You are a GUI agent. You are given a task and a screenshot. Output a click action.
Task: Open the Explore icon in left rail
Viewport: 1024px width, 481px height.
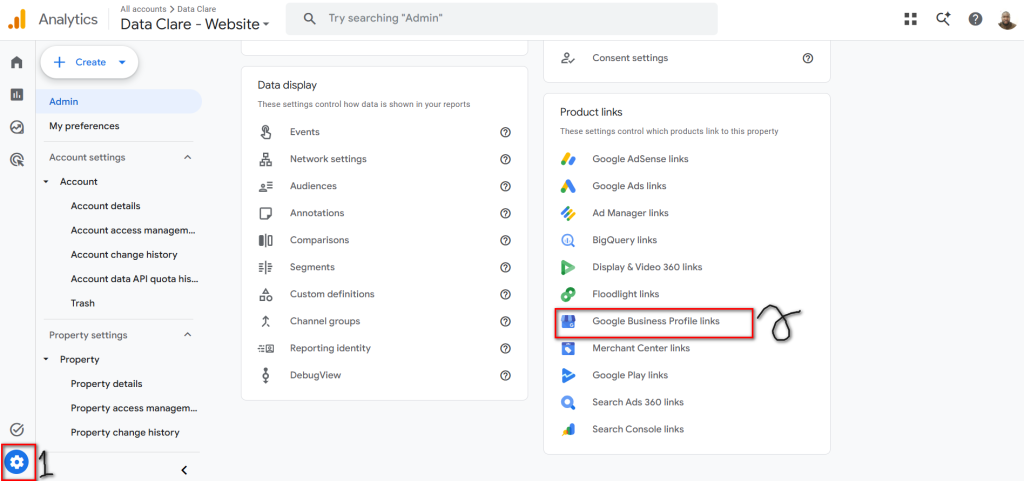pos(17,127)
